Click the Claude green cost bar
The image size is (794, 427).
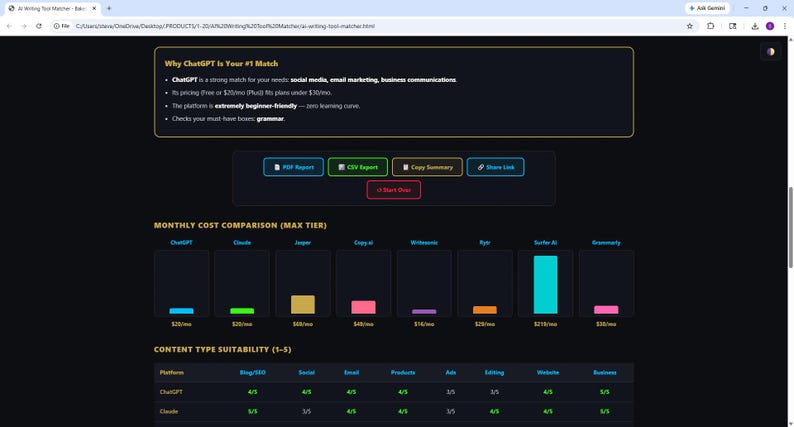(x=242, y=310)
